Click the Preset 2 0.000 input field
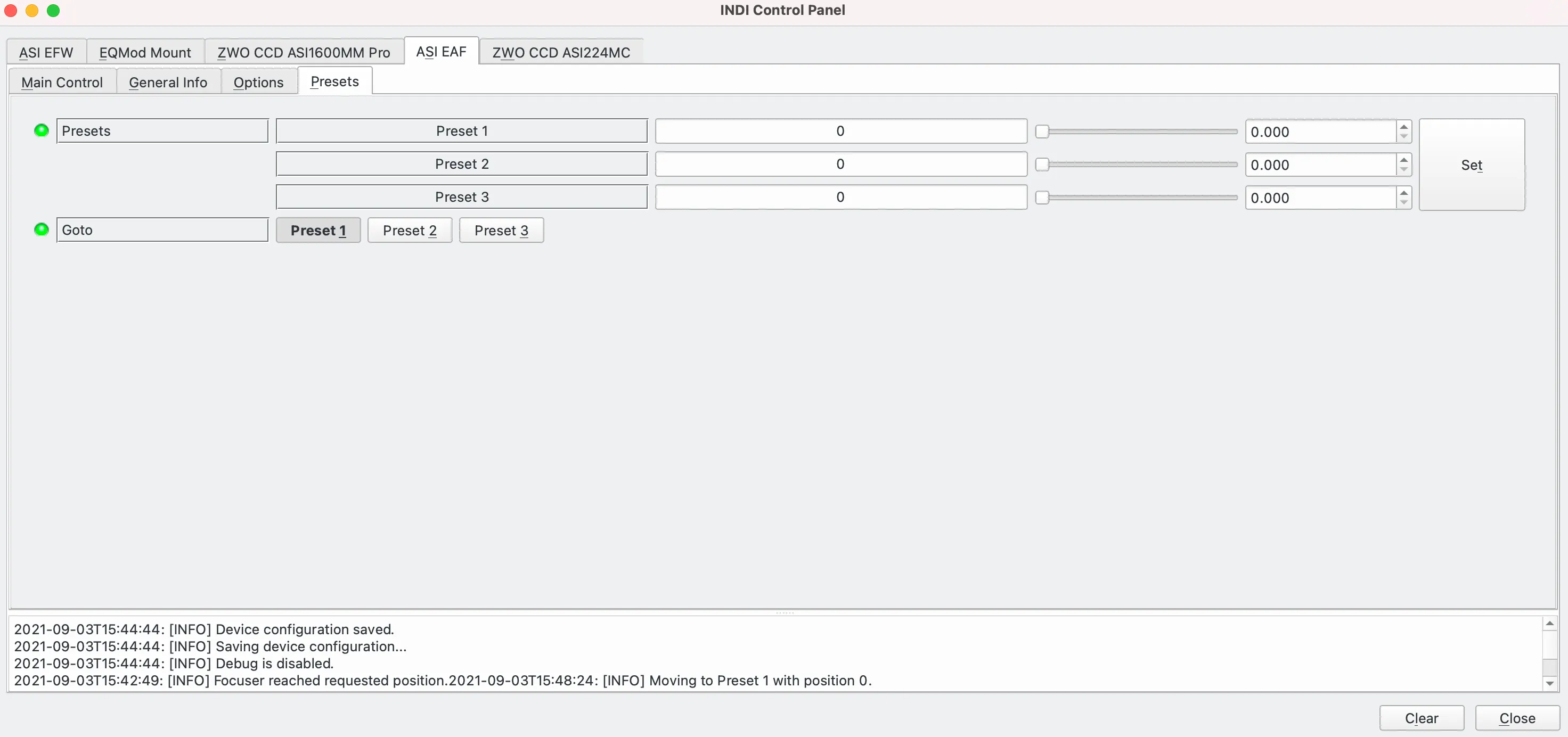The height and width of the screenshot is (737, 1568). pos(1321,165)
